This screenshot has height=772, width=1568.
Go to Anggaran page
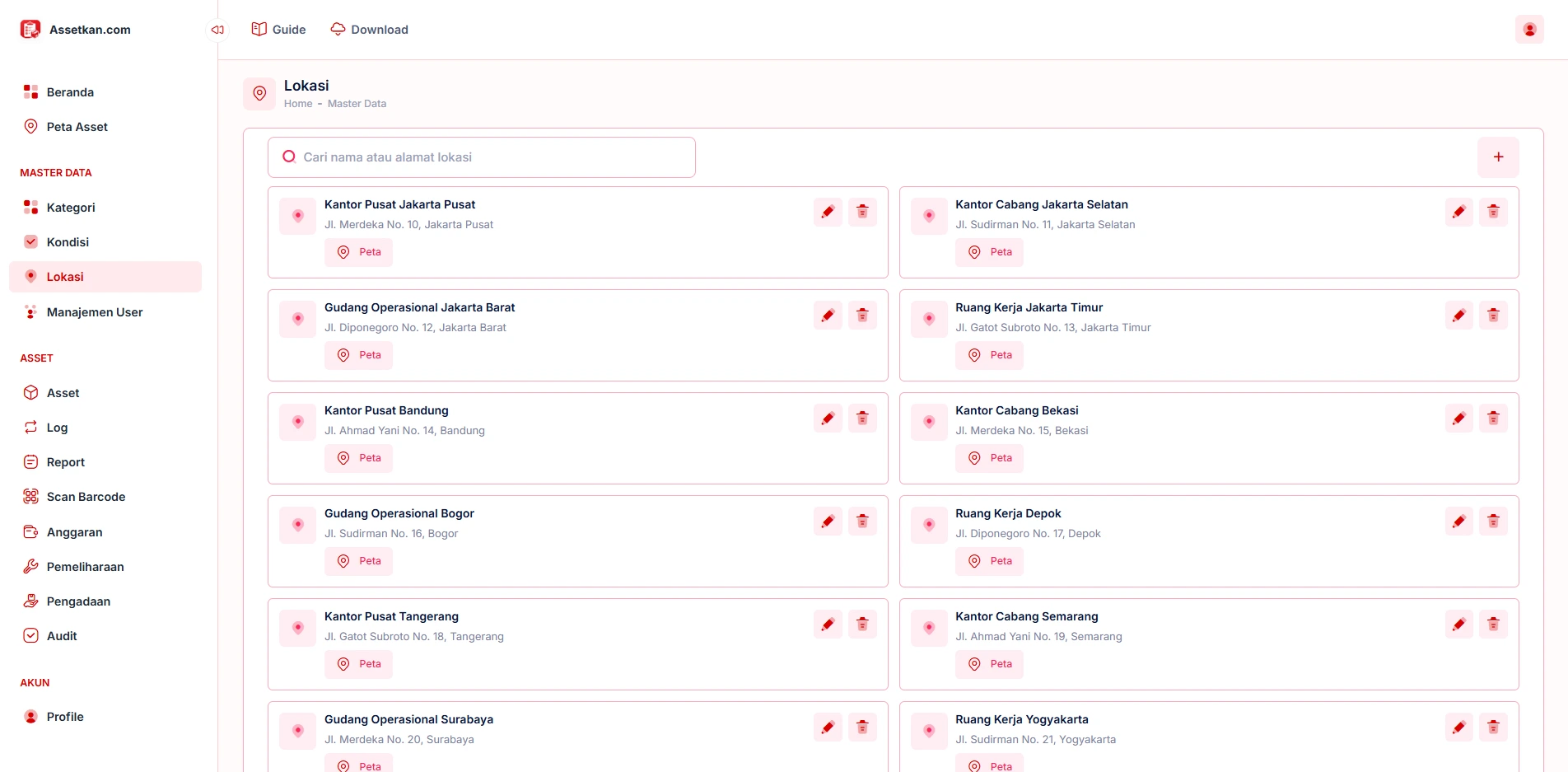105,532
